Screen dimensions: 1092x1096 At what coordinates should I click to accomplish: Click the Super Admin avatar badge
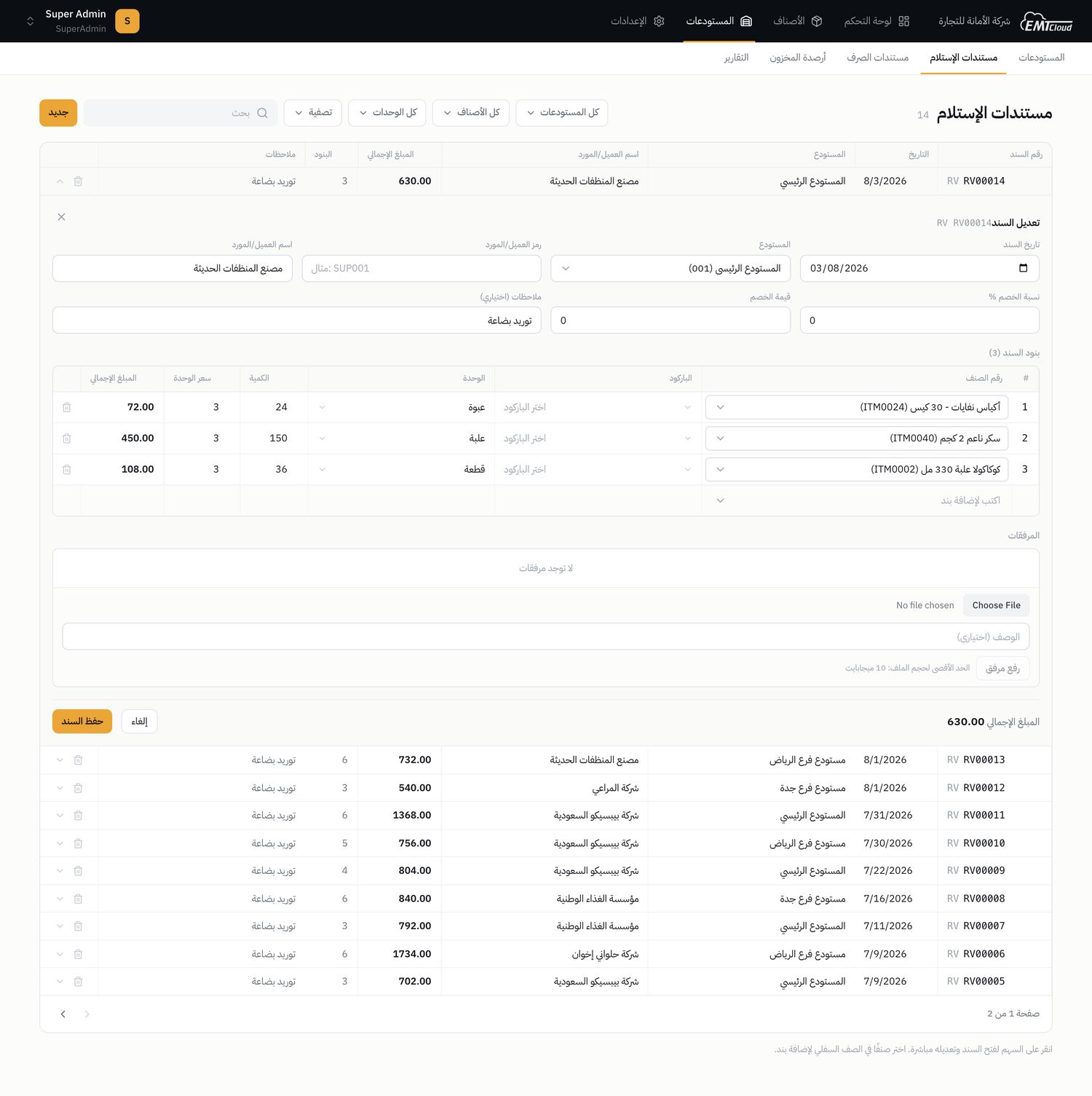pos(127,21)
